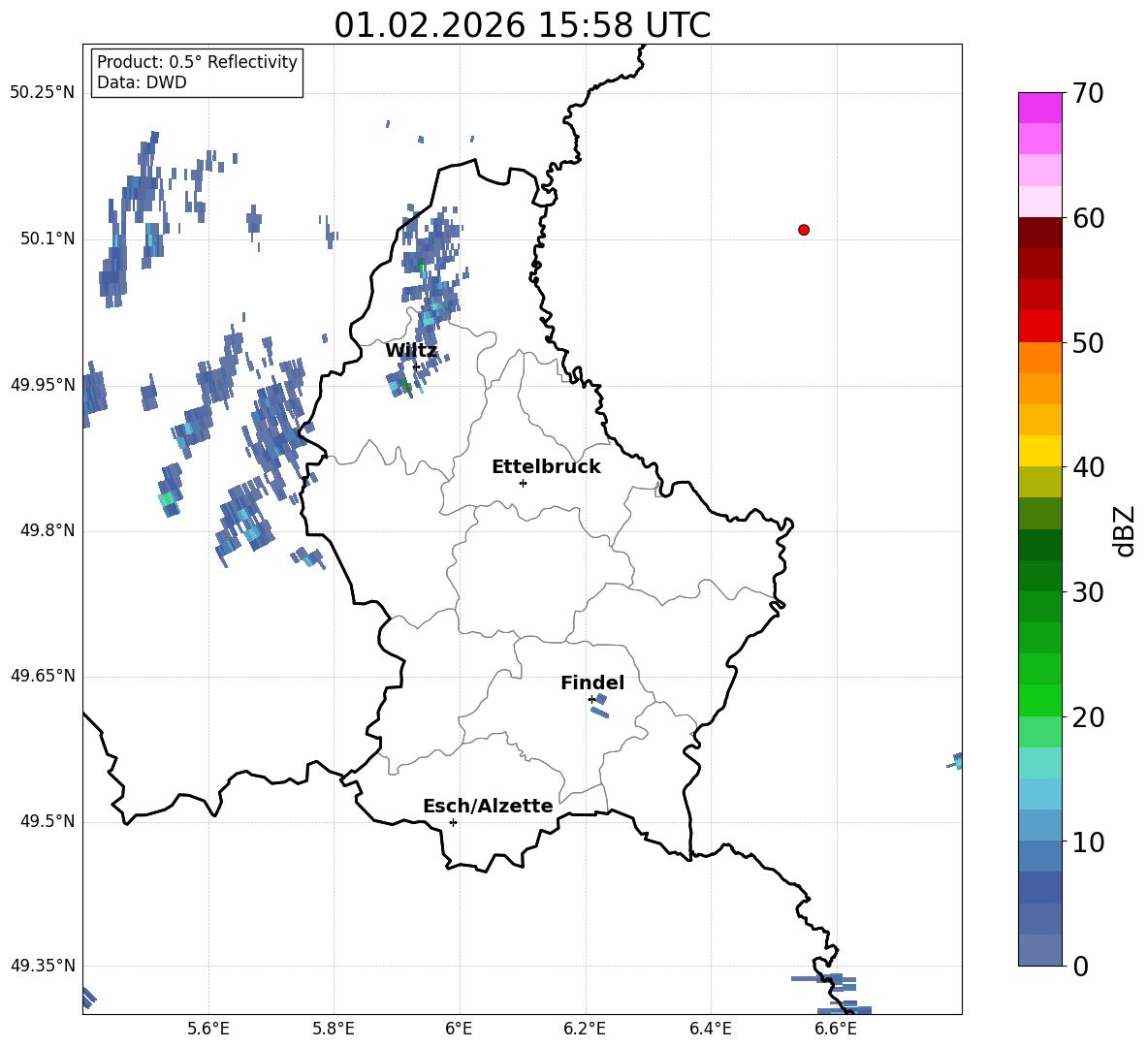The height and width of the screenshot is (1048, 1148).
Task: Click the Wiltz station cross marker
Action: pos(416,366)
